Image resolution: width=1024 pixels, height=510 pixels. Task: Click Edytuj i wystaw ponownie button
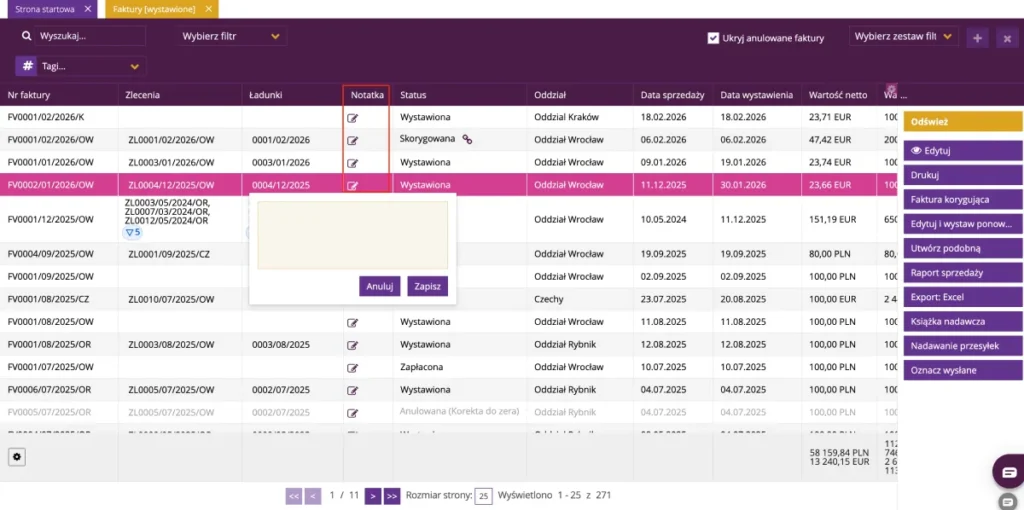click(963, 224)
